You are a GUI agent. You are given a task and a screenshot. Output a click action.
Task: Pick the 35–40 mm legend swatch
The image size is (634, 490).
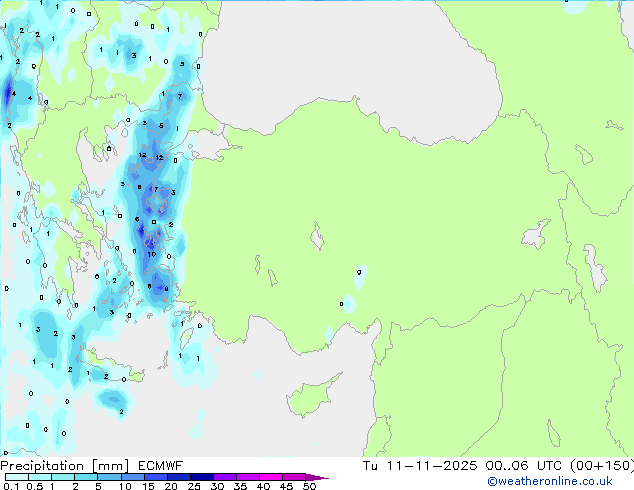pyautogui.click(x=248, y=477)
